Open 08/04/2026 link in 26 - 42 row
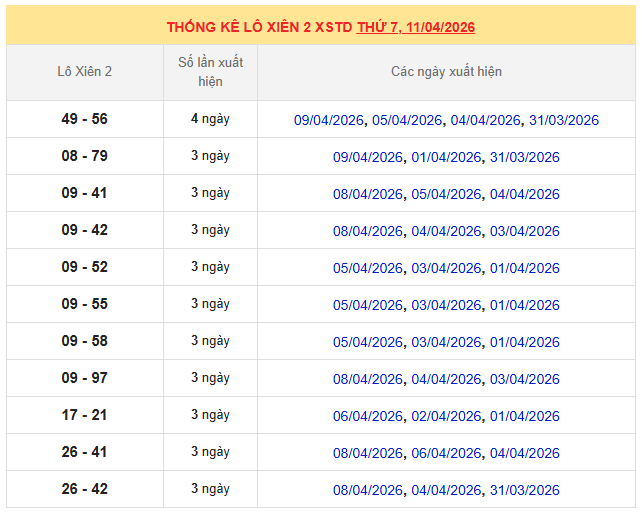The height and width of the screenshot is (512, 642). coord(368,490)
